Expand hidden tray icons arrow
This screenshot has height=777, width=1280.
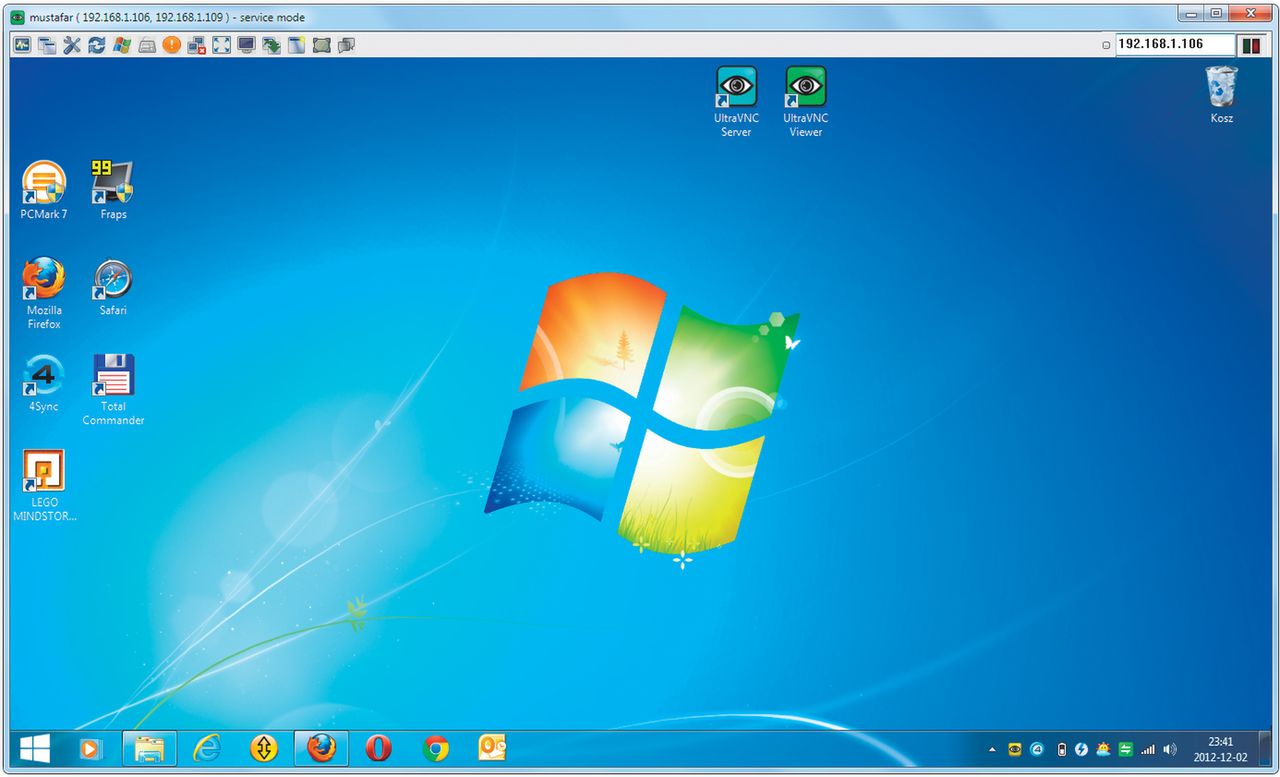point(992,749)
